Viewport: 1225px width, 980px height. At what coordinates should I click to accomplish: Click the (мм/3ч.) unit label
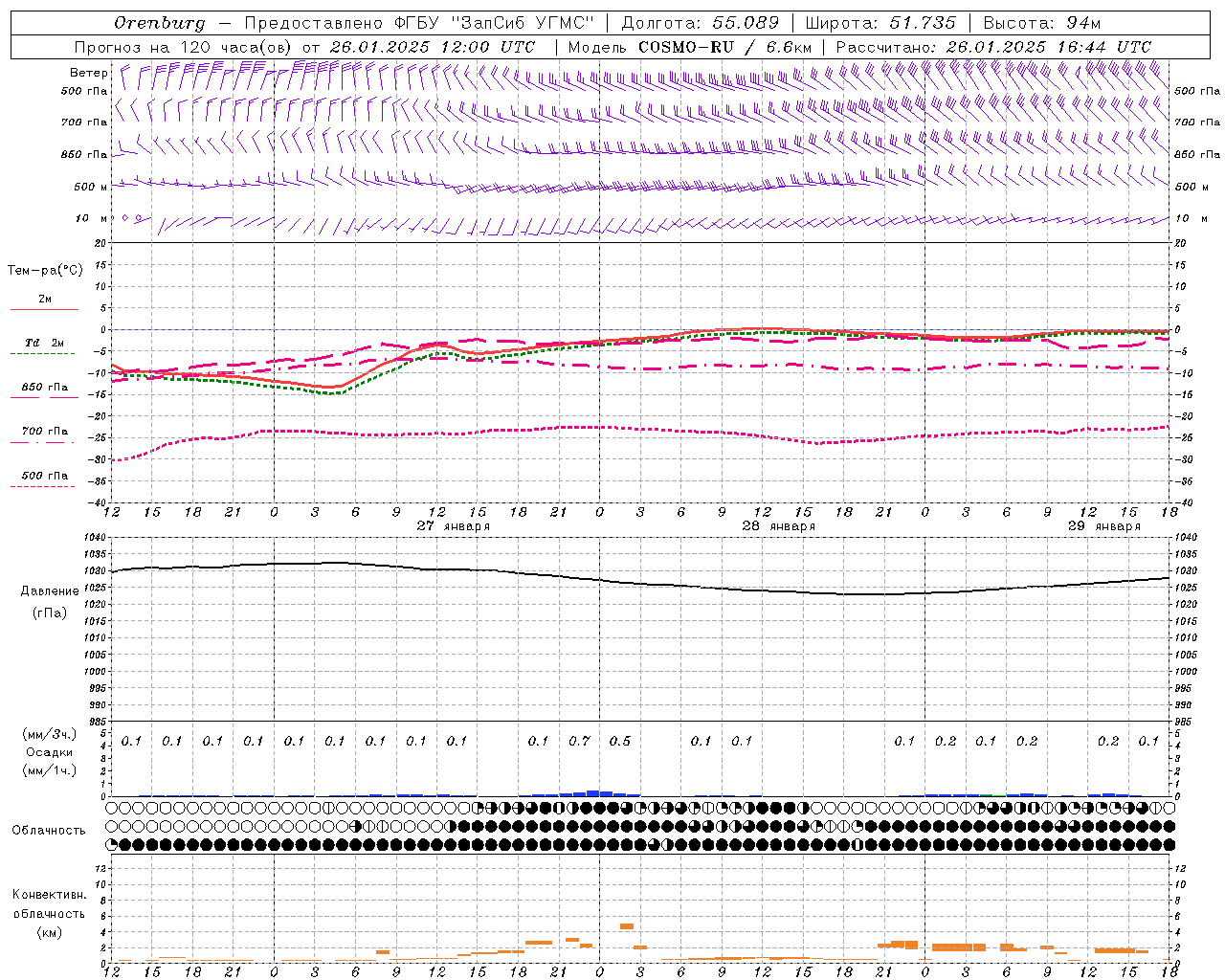pyautogui.click(x=50, y=734)
